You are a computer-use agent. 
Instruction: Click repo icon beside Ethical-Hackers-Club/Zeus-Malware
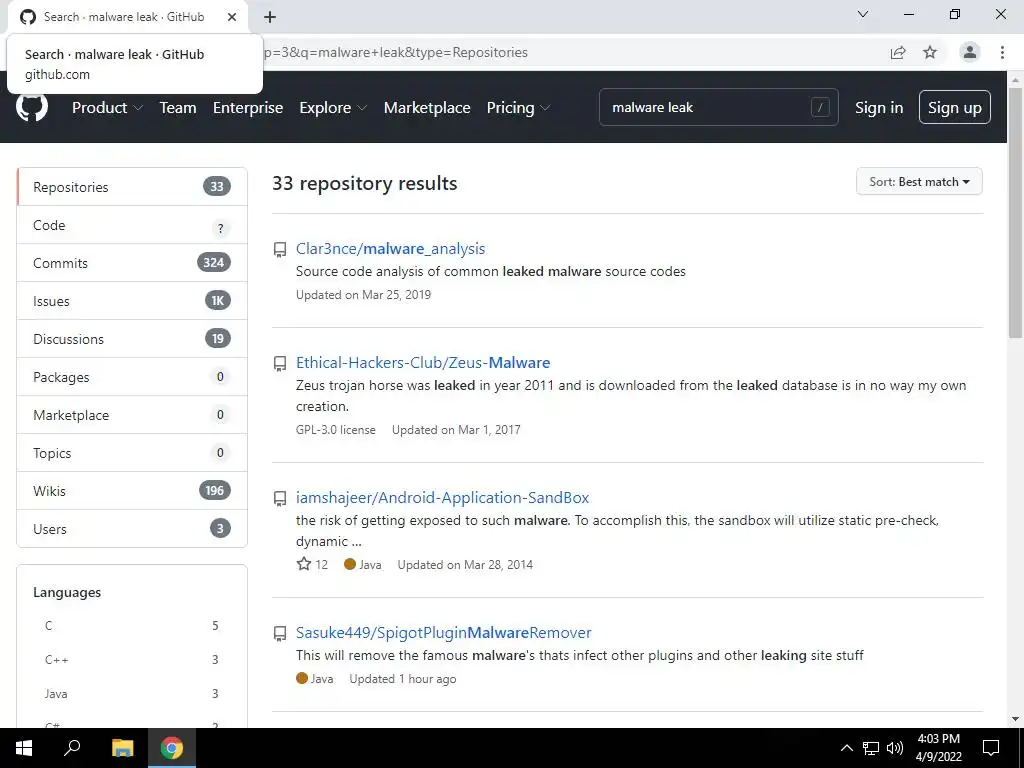click(280, 364)
